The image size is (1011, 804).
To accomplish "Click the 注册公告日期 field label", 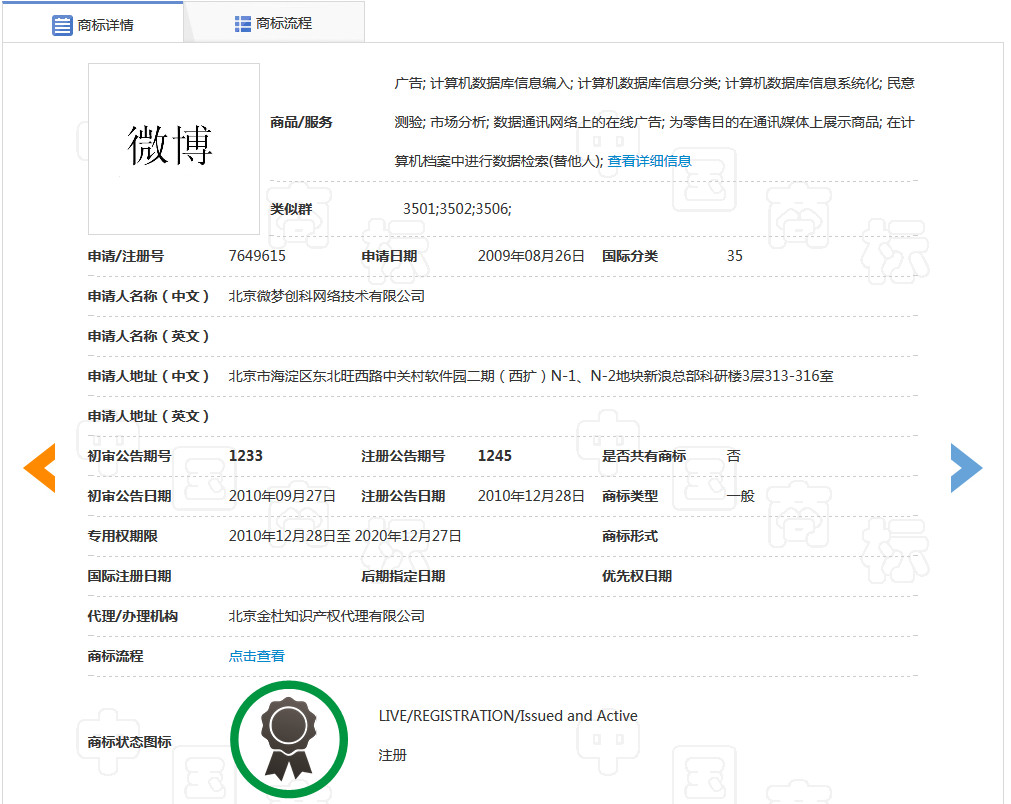I will [403, 496].
